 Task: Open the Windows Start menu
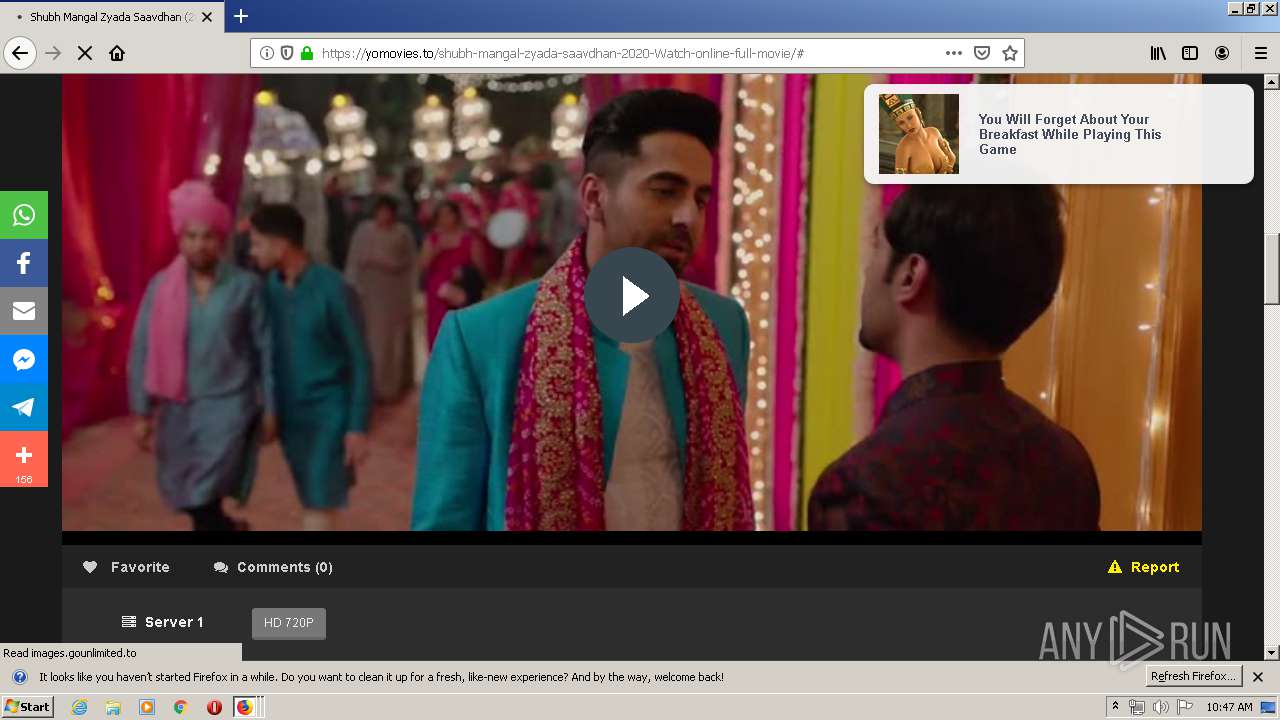tap(27, 707)
